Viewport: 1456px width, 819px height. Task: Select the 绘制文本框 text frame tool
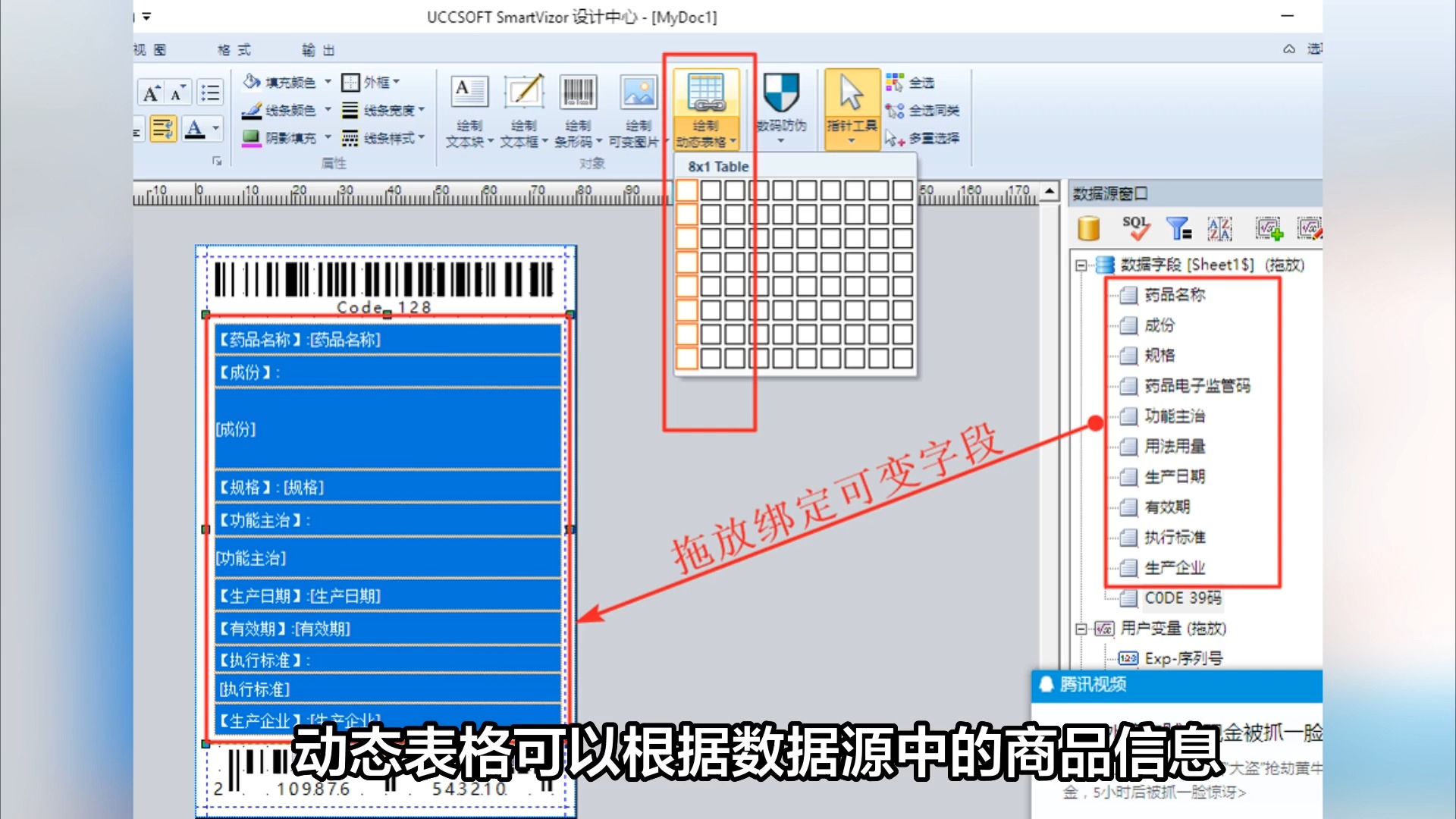[524, 111]
